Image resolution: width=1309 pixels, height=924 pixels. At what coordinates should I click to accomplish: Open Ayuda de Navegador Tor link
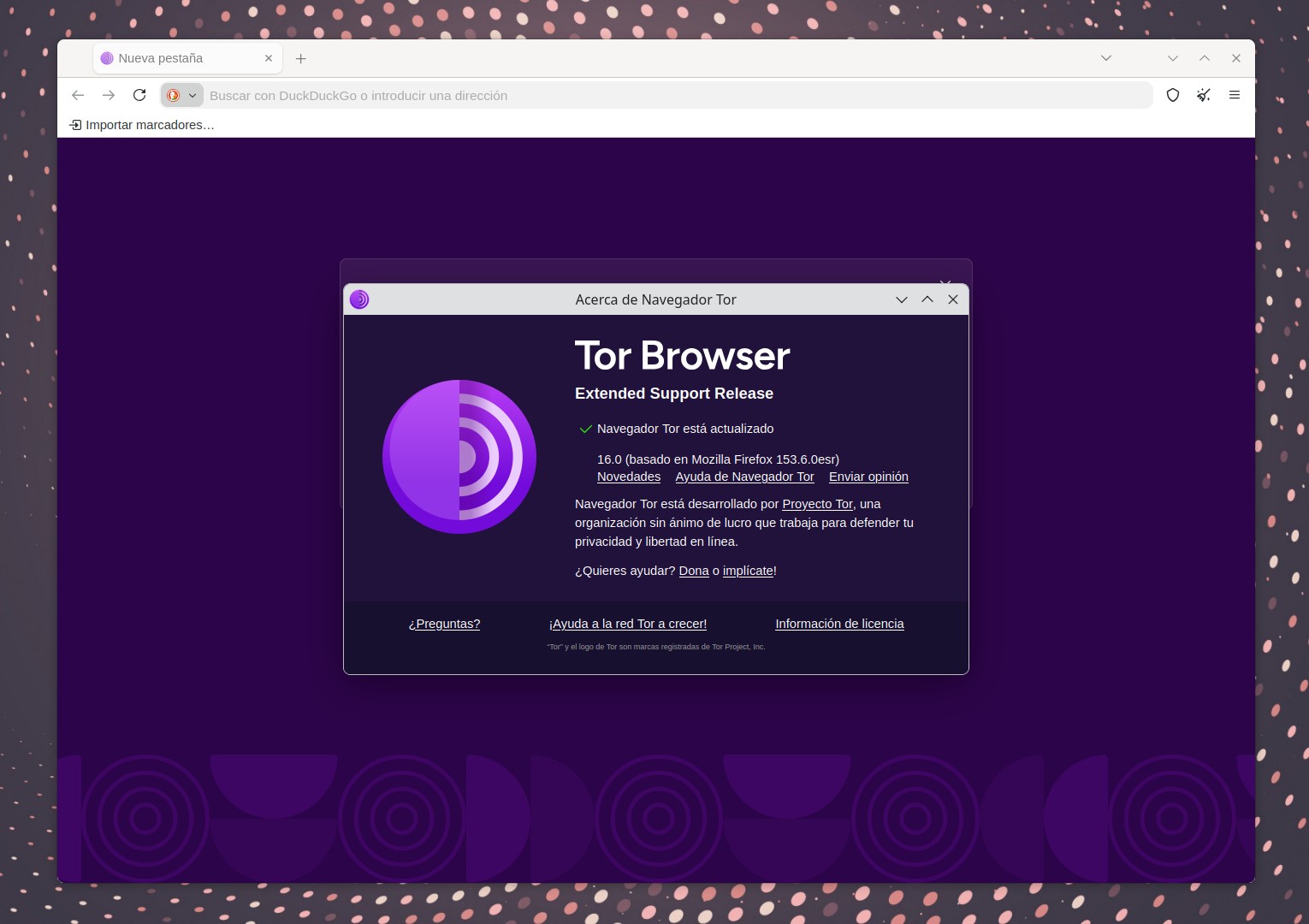pyautogui.click(x=744, y=477)
